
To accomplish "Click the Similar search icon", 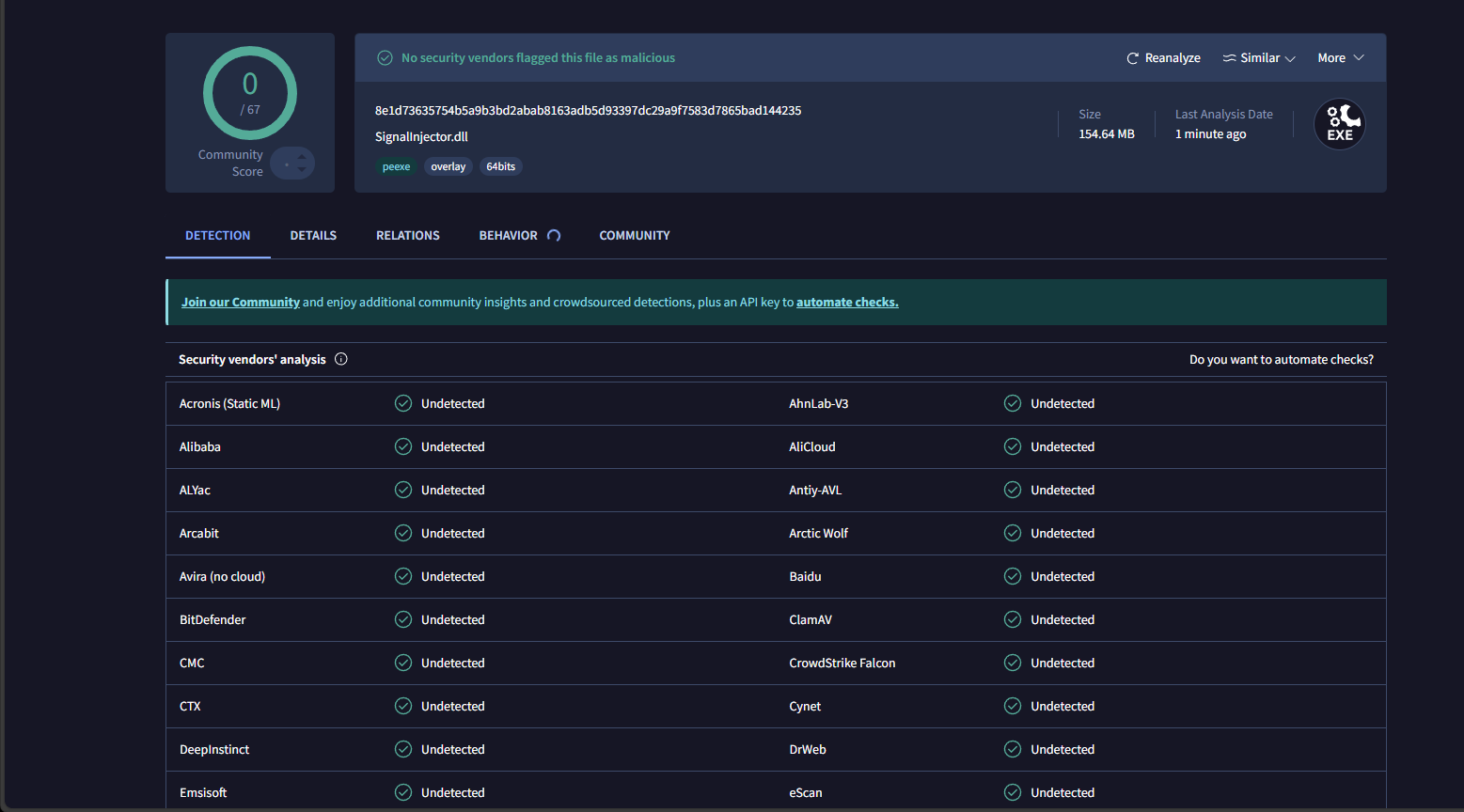I will (x=1228, y=57).
